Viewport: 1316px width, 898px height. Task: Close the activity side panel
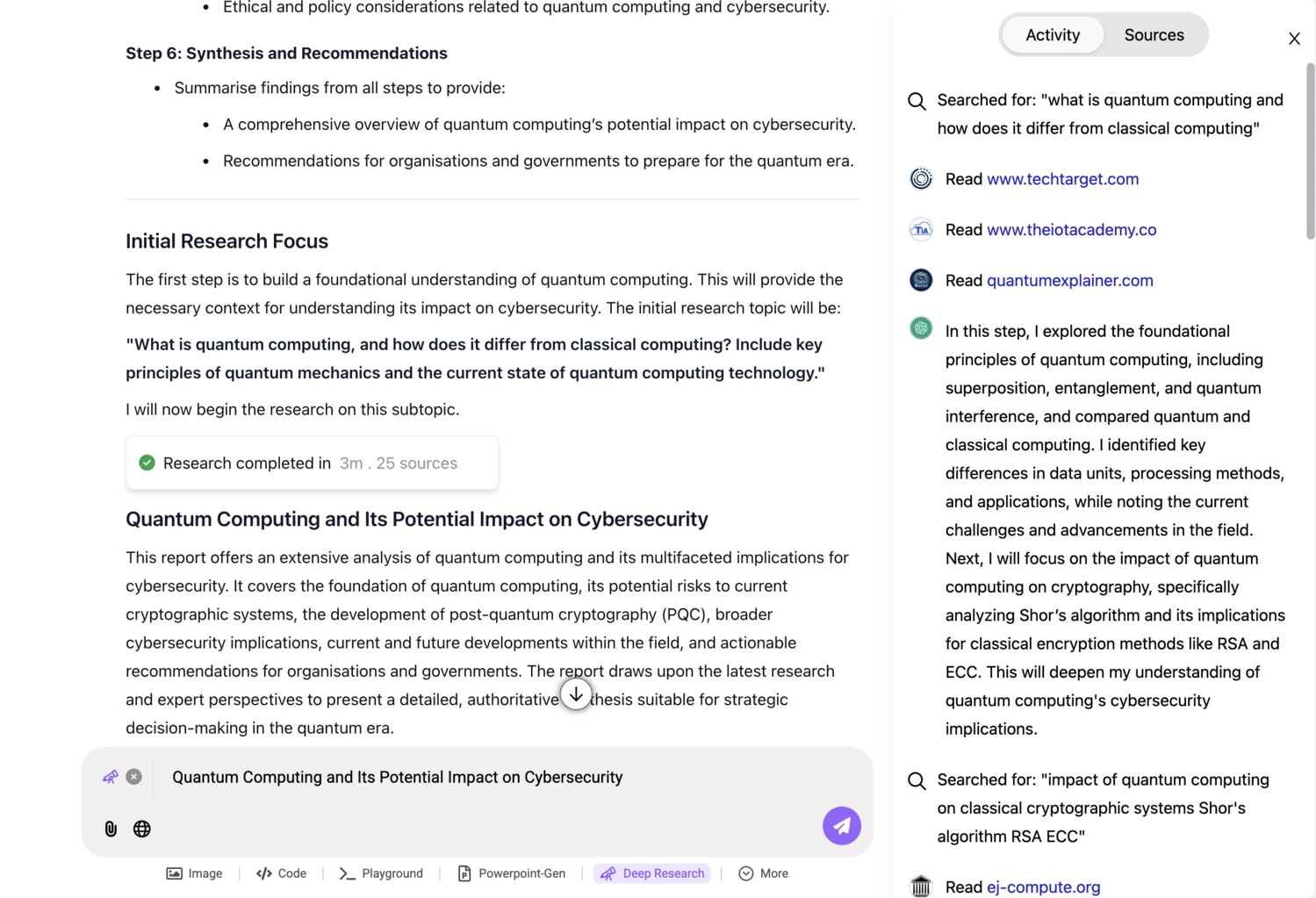pos(1294,39)
